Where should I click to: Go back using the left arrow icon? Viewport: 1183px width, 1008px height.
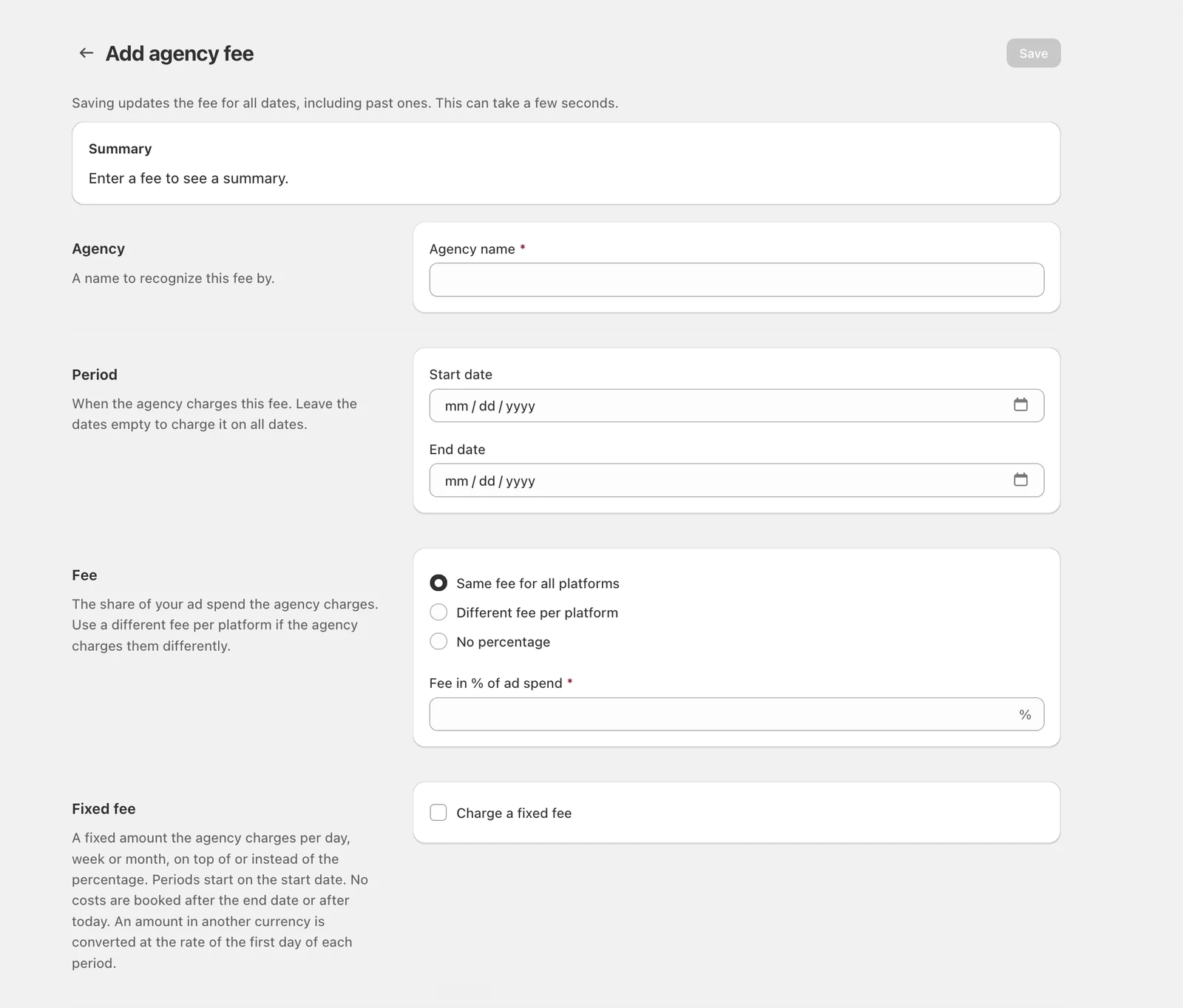[87, 53]
